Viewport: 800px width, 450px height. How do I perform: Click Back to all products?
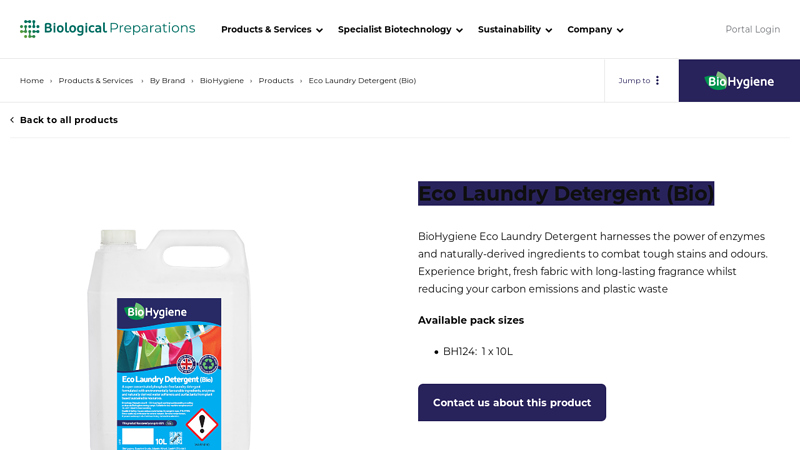click(x=69, y=120)
